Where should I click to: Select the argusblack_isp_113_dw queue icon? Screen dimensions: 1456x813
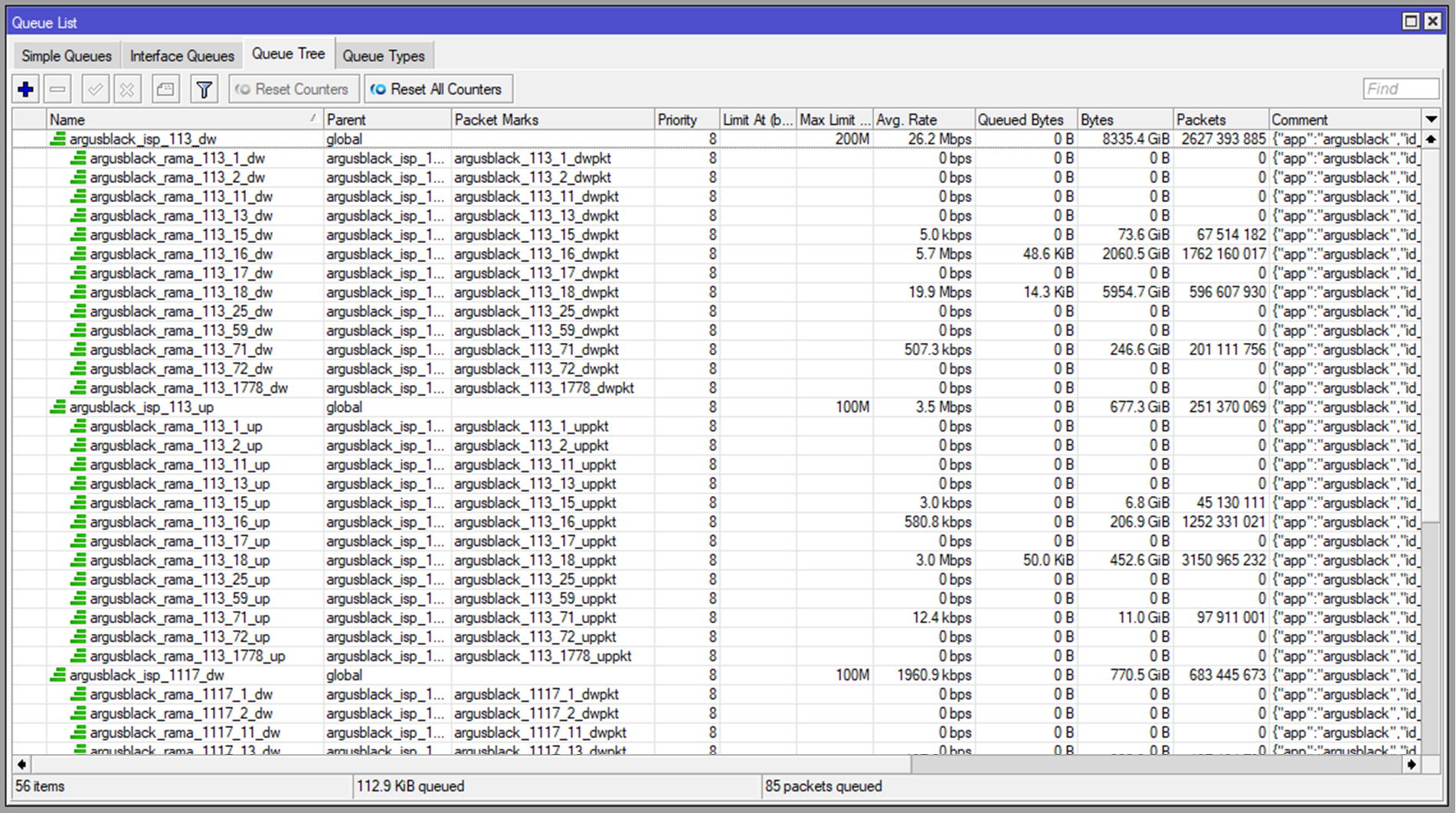pyautogui.click(x=58, y=139)
